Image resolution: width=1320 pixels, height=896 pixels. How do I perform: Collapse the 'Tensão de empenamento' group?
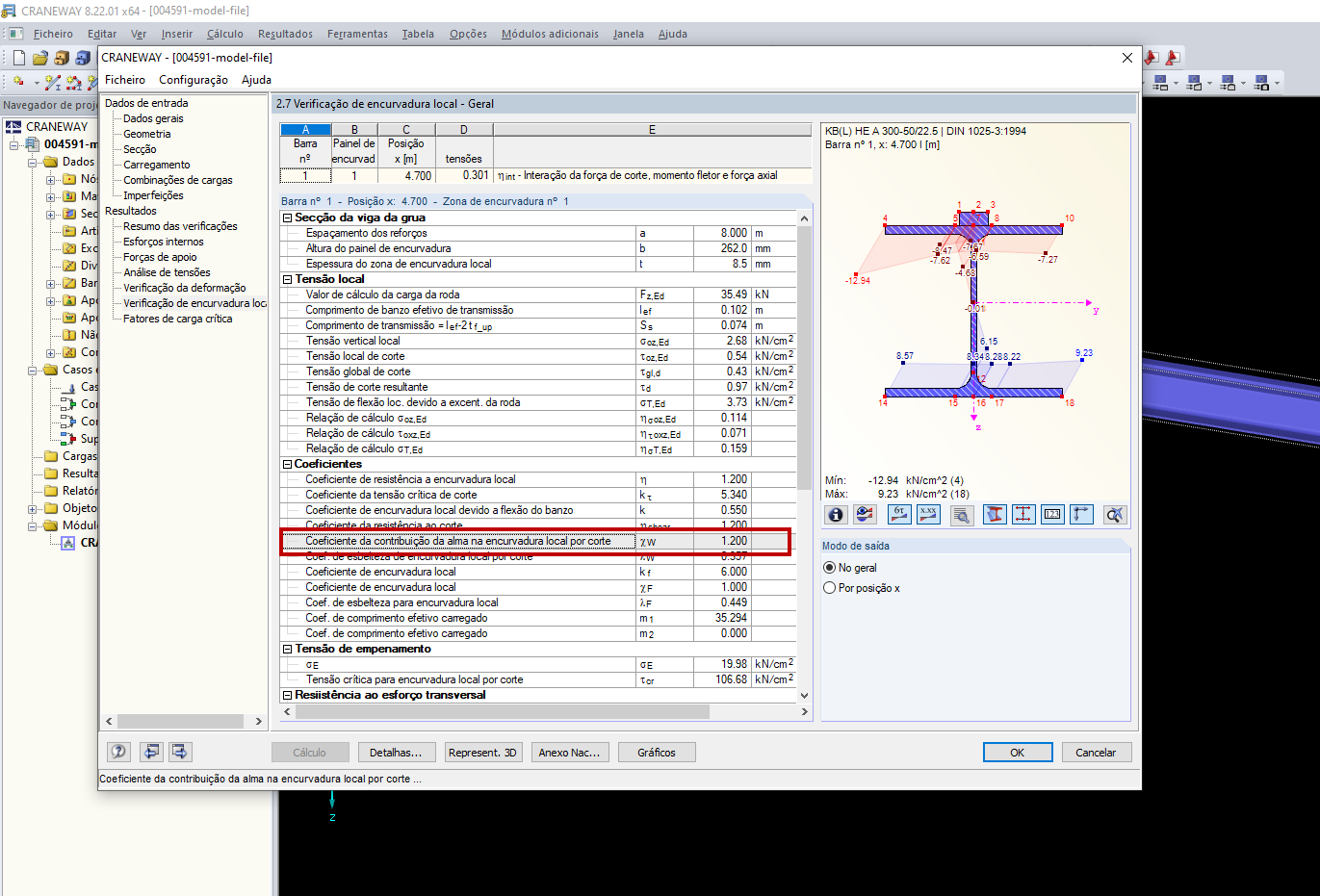click(x=287, y=649)
